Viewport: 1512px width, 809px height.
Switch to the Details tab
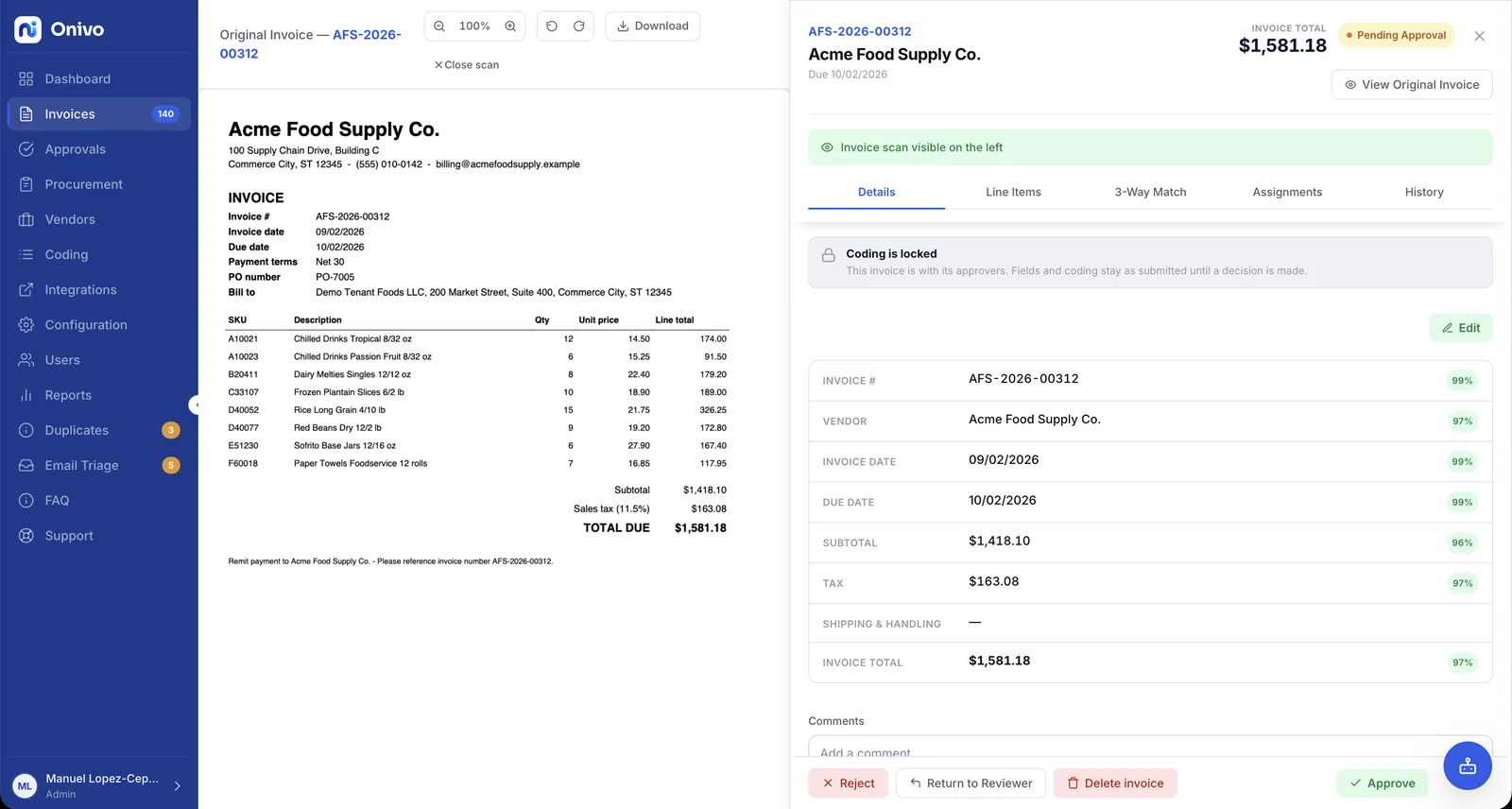876,192
